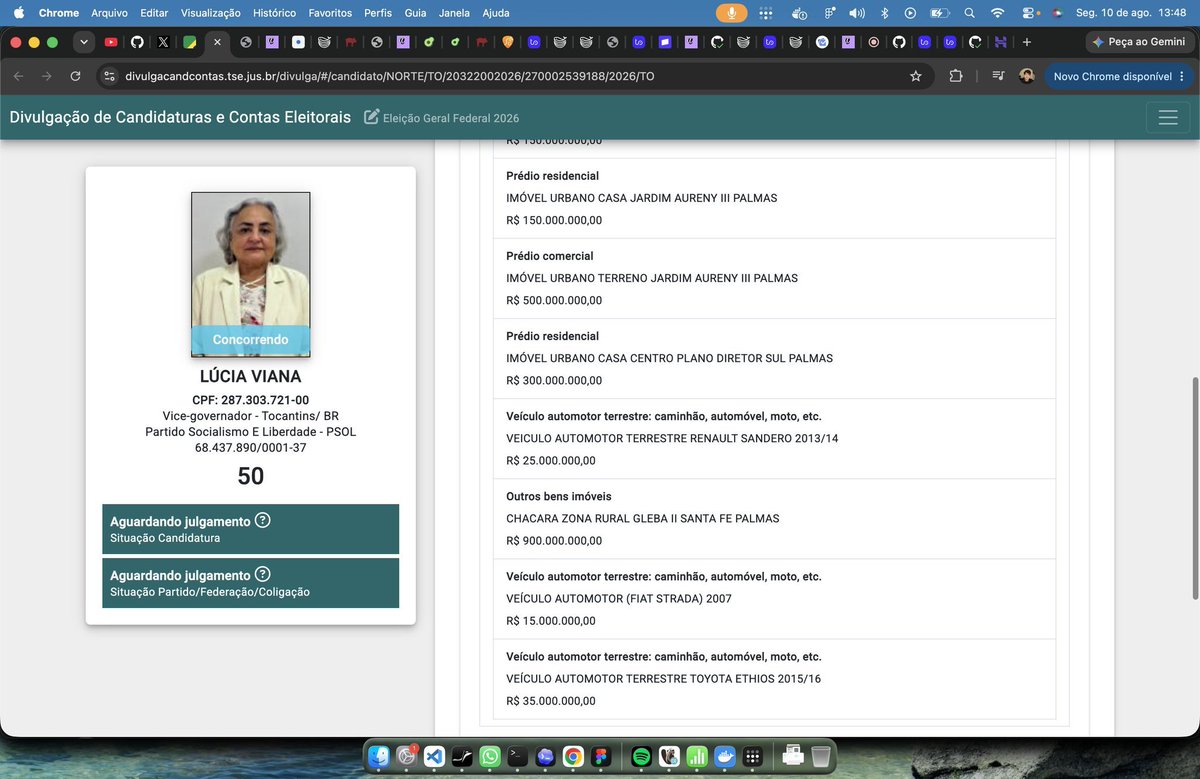Open Bluetooth menu bar icon

884,13
